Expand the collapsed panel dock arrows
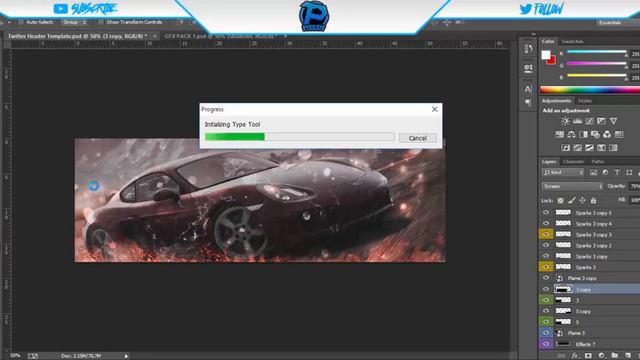The height and width of the screenshot is (360, 640). pyautogui.click(x=533, y=34)
